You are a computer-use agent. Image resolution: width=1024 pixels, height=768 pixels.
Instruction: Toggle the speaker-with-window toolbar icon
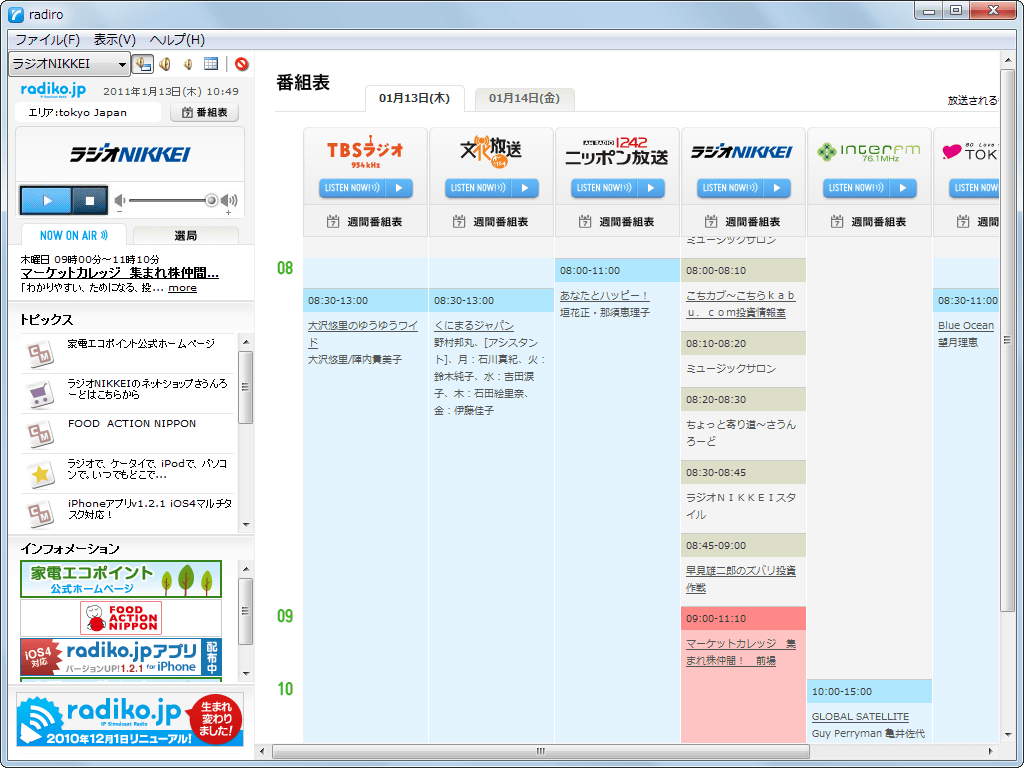point(142,64)
